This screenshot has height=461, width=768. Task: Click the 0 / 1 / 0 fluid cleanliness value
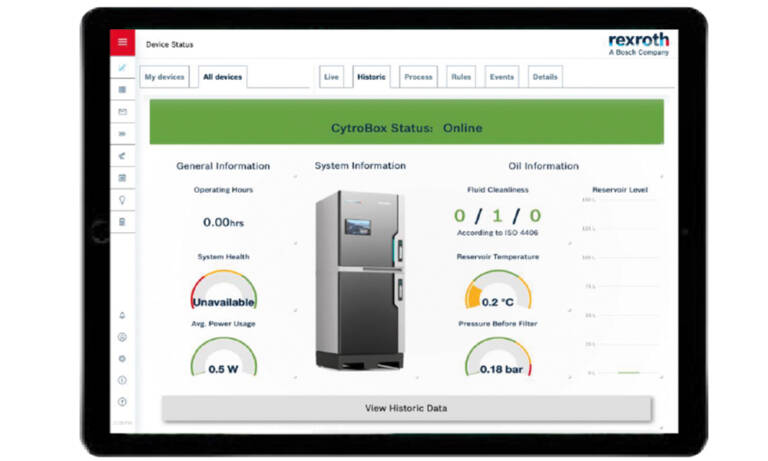498,216
